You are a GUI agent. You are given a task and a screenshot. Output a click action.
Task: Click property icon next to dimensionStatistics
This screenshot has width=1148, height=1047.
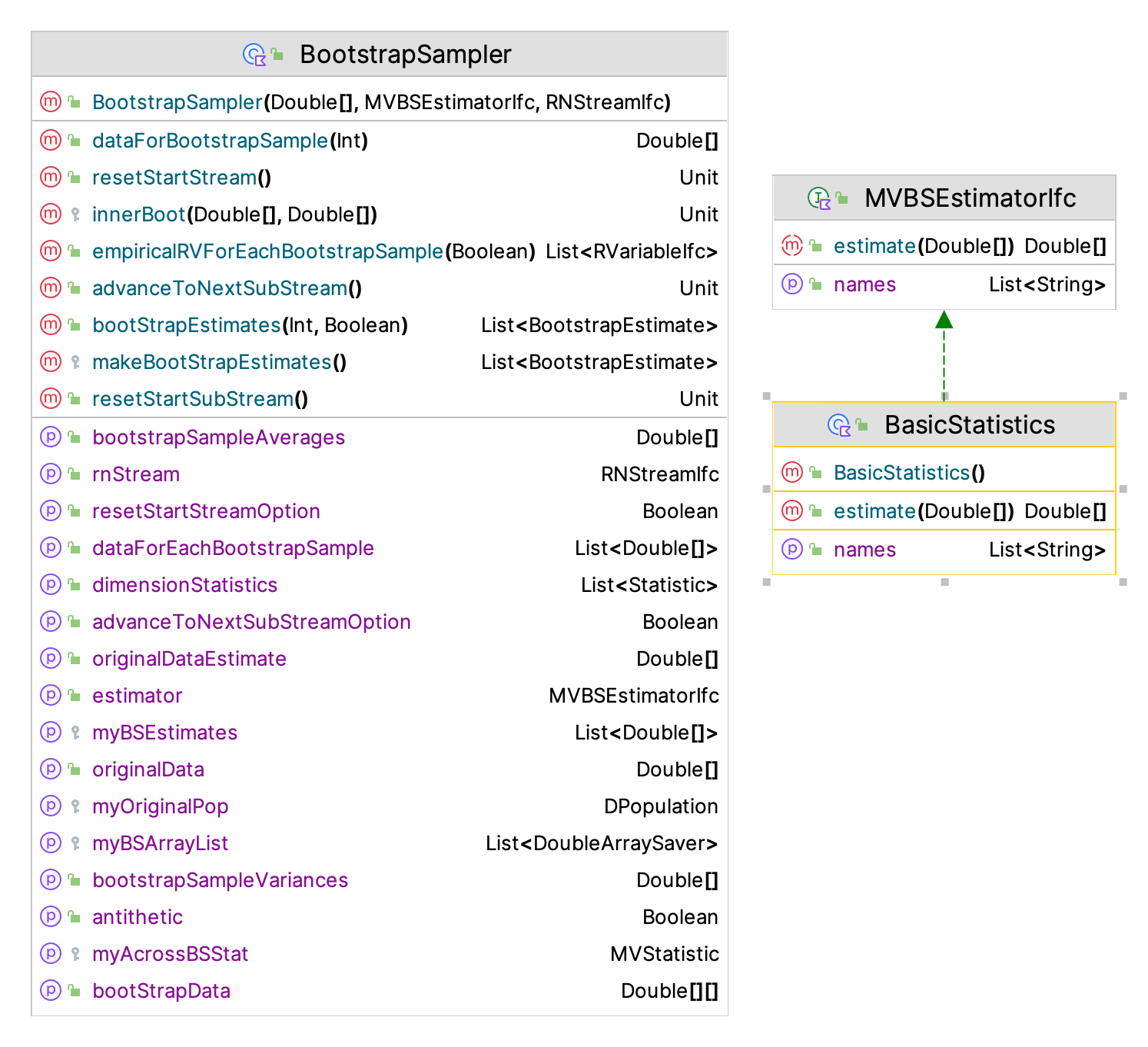(51, 585)
